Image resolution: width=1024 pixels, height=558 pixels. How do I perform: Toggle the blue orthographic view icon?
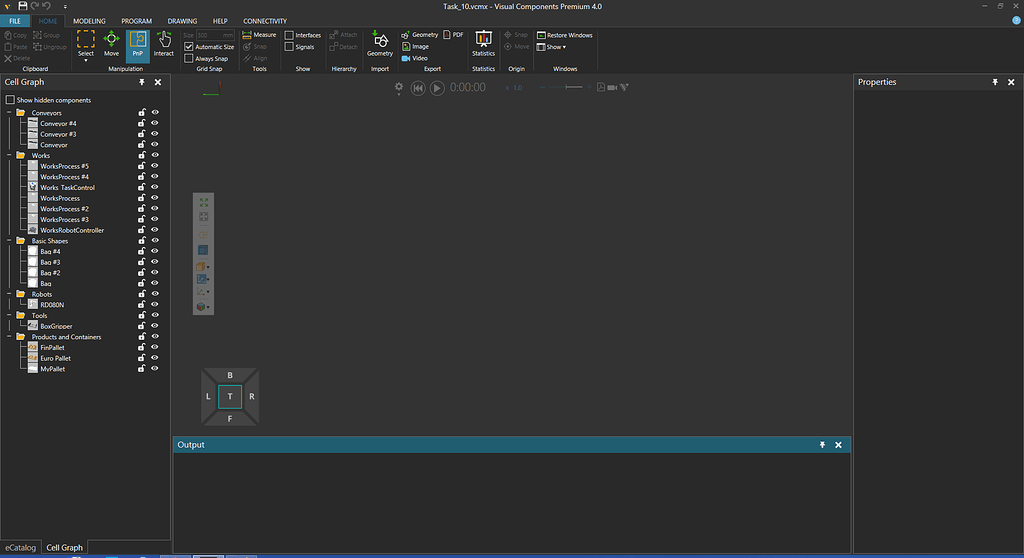[203, 250]
